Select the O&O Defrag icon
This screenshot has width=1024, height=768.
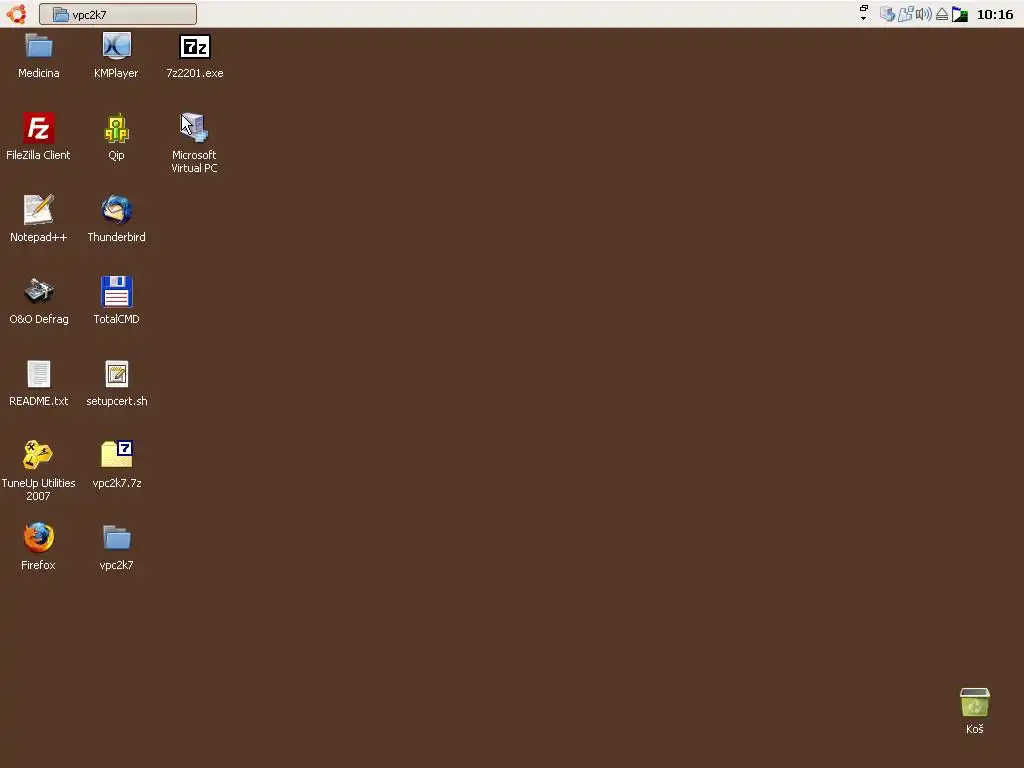click(x=39, y=292)
